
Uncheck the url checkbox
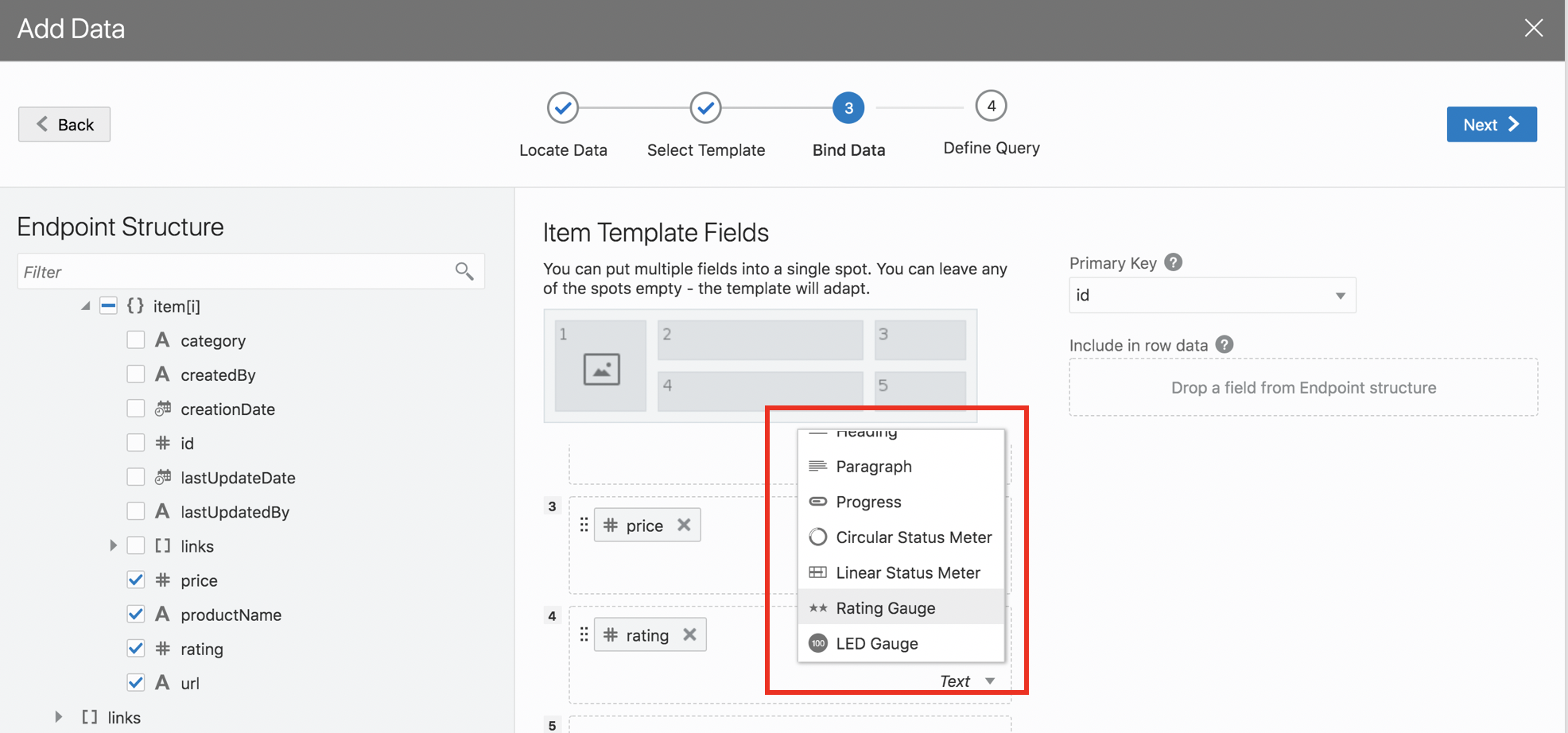136,683
